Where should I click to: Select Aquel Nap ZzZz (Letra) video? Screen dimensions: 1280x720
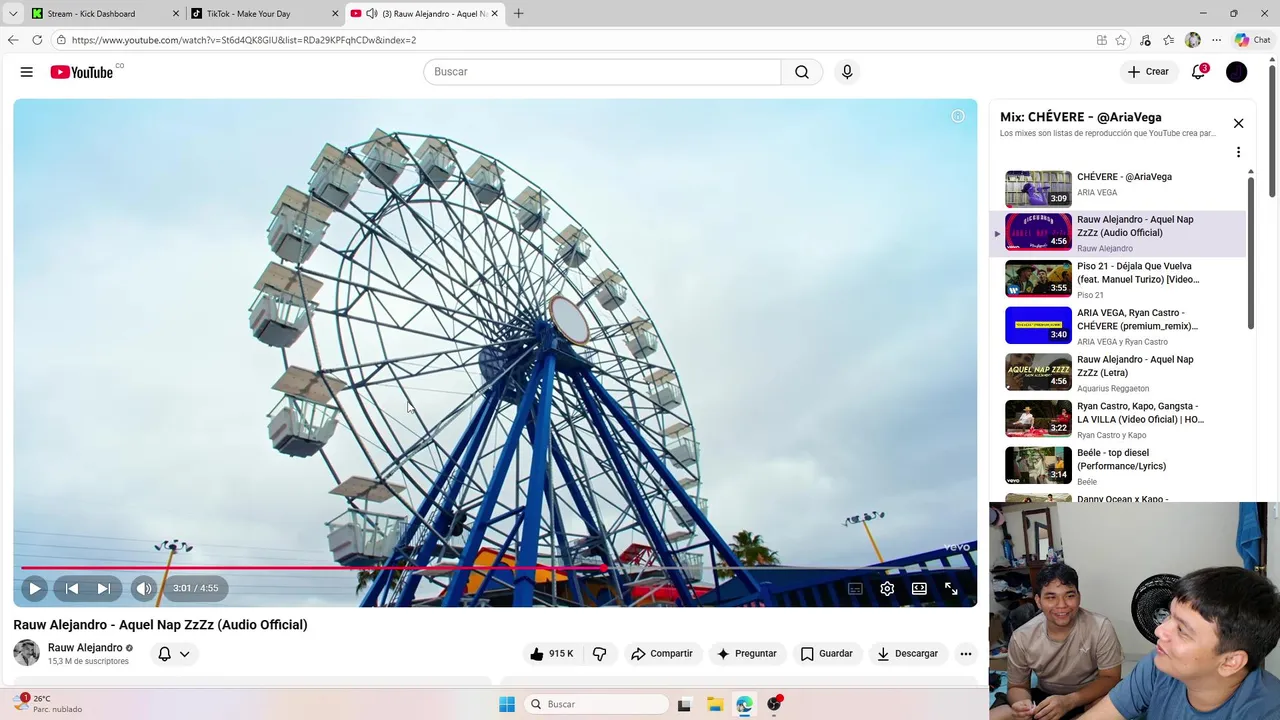click(x=1120, y=373)
